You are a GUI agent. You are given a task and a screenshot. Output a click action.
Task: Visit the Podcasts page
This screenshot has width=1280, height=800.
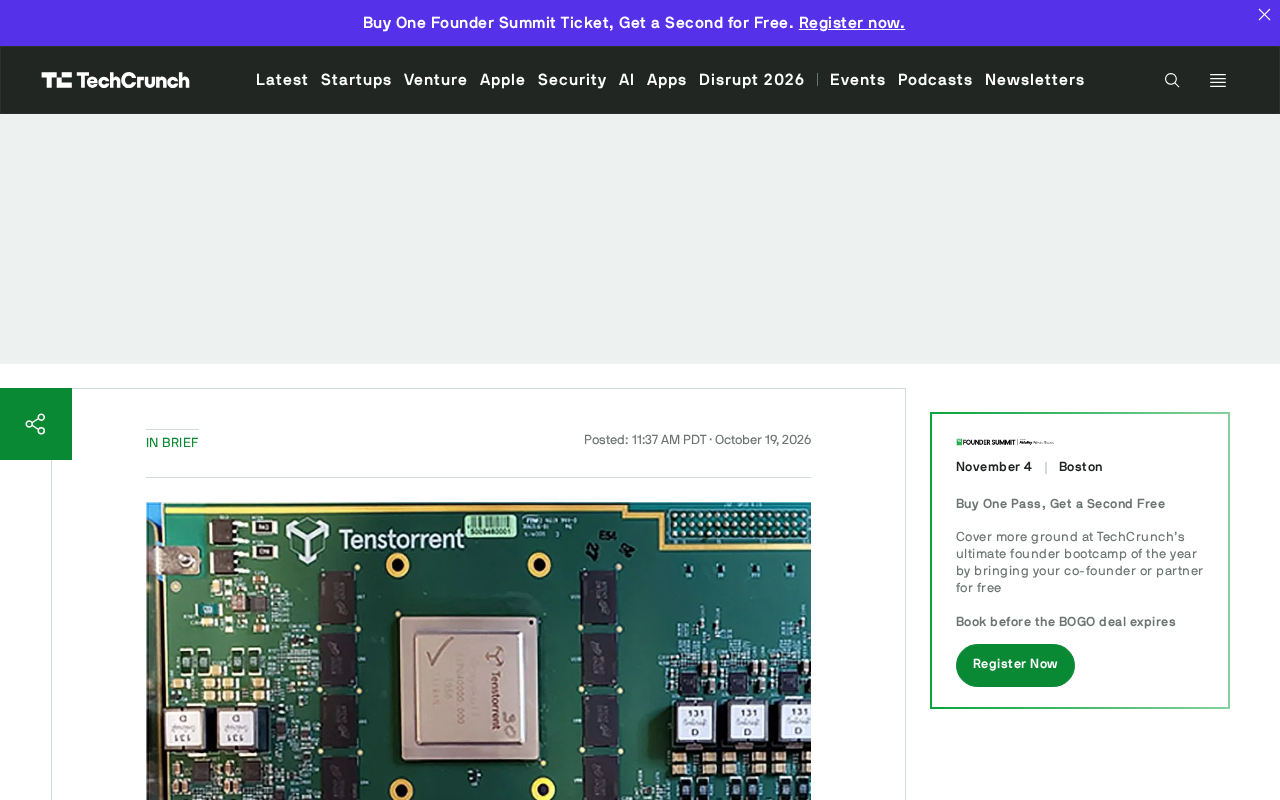coord(935,80)
